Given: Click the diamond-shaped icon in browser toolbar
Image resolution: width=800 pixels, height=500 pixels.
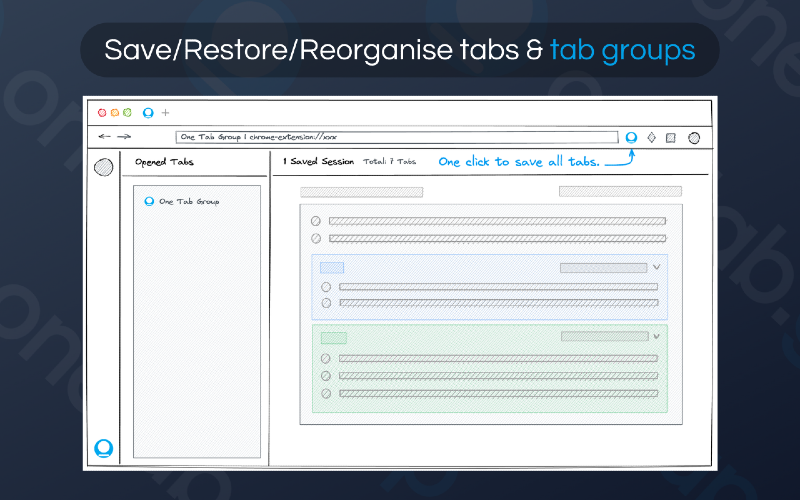Looking at the screenshot, I should pyautogui.click(x=652, y=137).
